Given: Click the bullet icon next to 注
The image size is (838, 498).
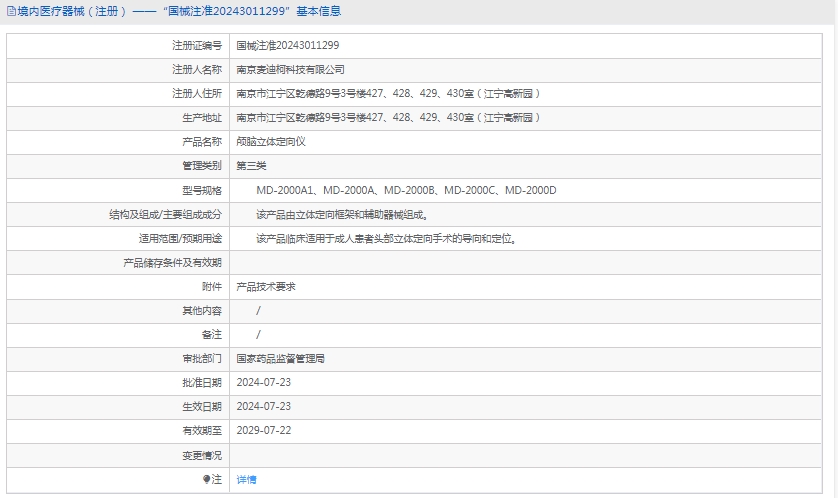Looking at the screenshot, I should (207, 479).
